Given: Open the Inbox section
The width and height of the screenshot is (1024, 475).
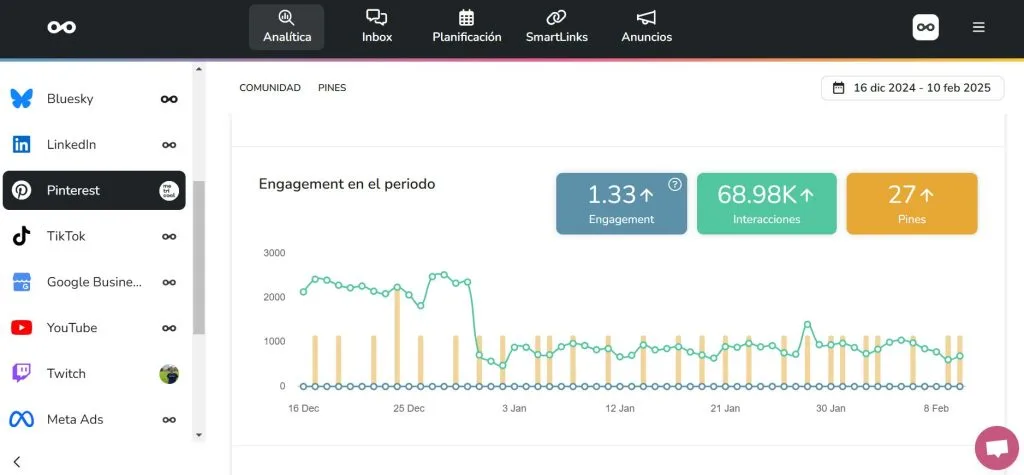Looking at the screenshot, I should tap(376, 27).
